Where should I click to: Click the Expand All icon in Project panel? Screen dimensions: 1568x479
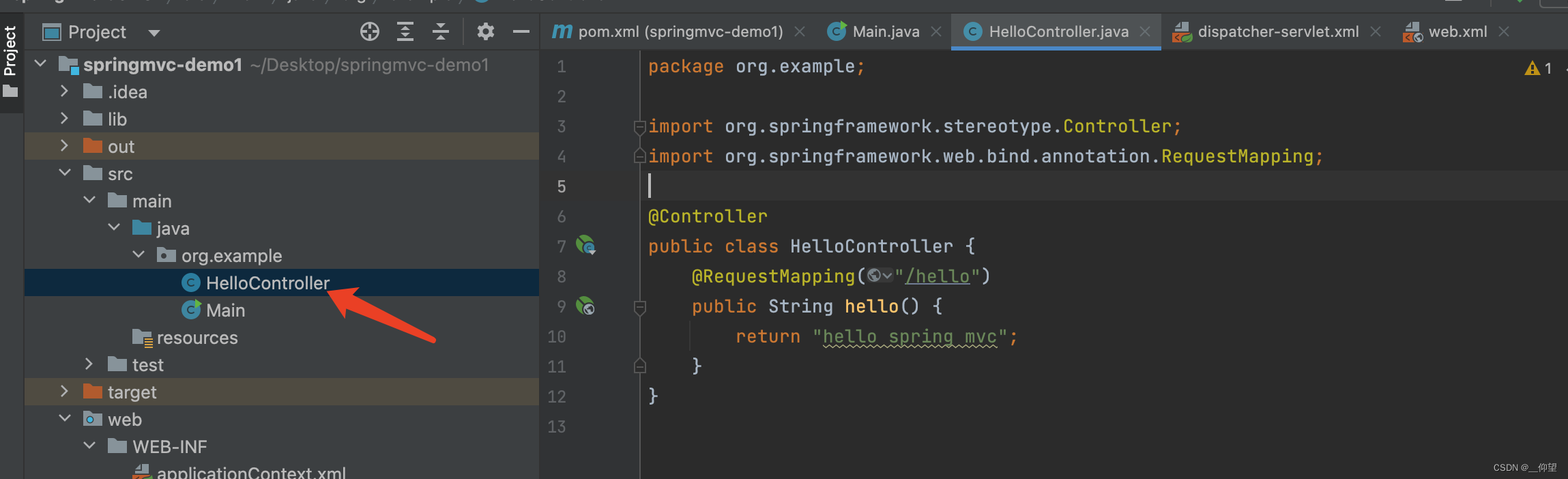(405, 31)
